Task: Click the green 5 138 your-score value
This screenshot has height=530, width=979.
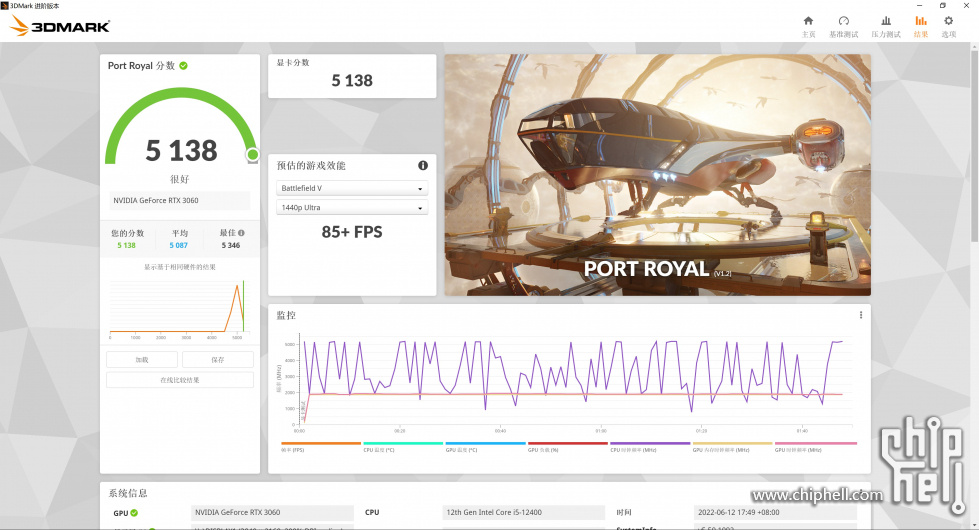Action: coord(126,245)
